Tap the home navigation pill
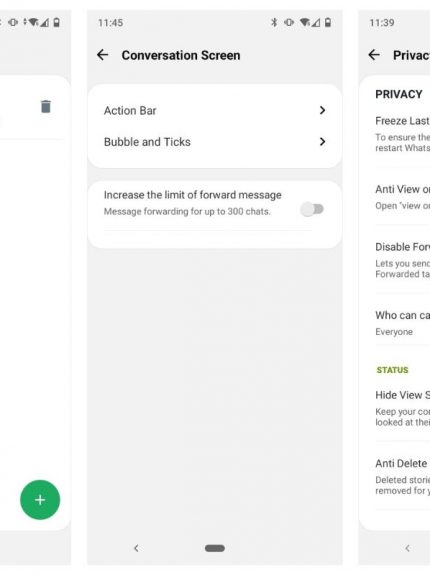Image resolution: width=430 pixels, height=575 pixels. (215, 548)
